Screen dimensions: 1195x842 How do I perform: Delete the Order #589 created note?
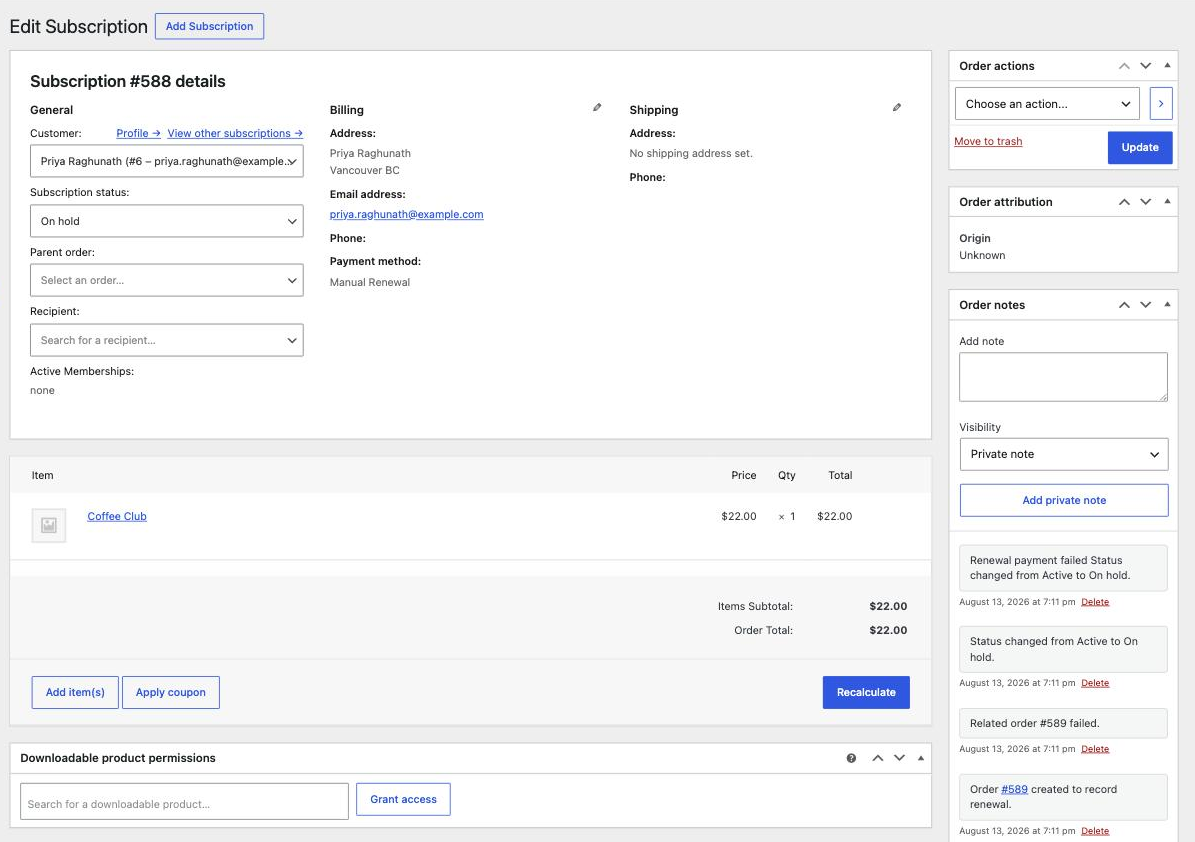click(1094, 831)
